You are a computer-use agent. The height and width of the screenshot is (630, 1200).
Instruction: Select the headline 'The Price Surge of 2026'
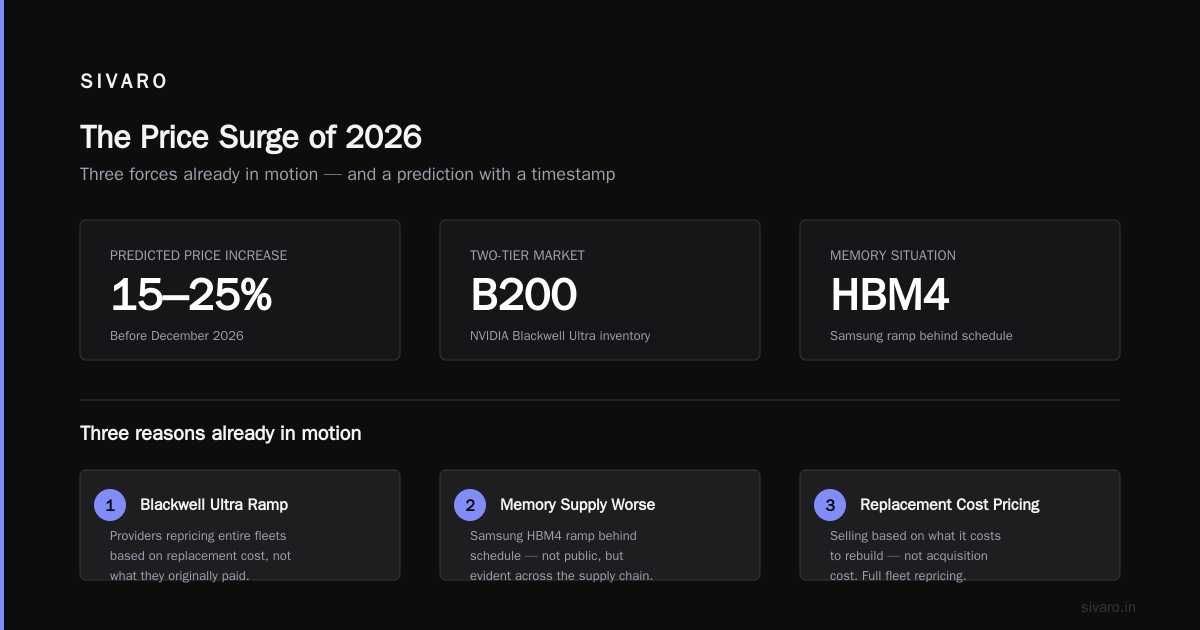pyautogui.click(x=251, y=137)
